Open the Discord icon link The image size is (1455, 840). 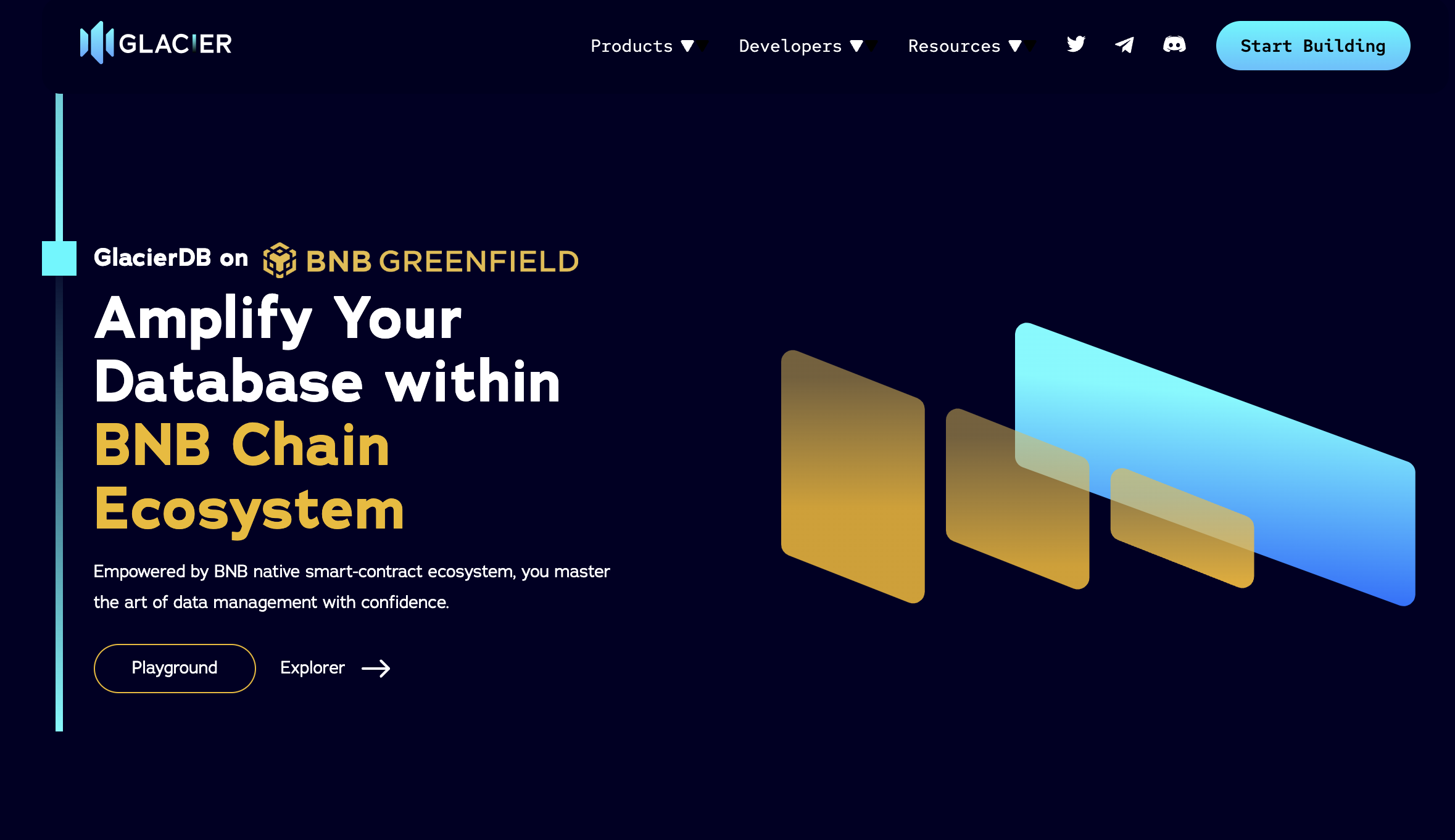coord(1175,44)
